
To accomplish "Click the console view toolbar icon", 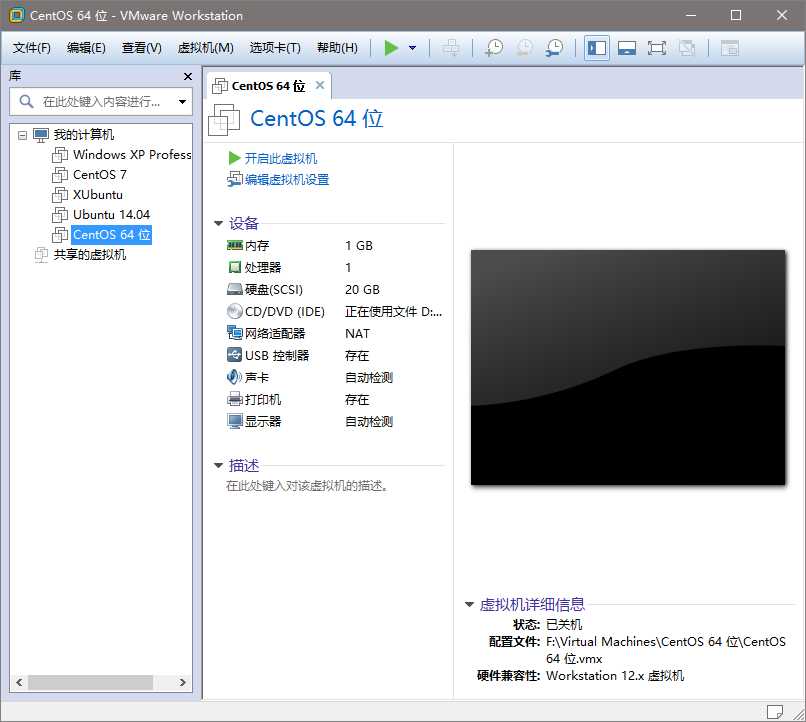I will tap(729, 48).
